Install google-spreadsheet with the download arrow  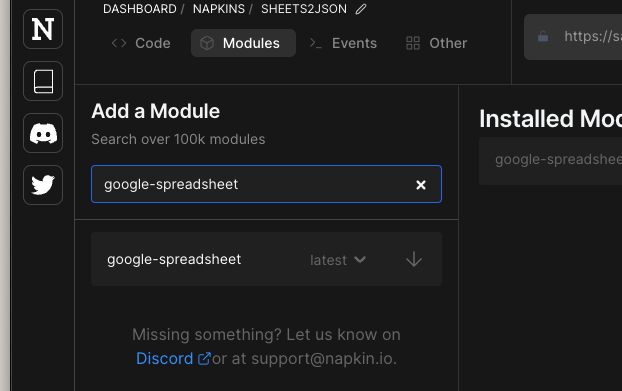tap(414, 259)
